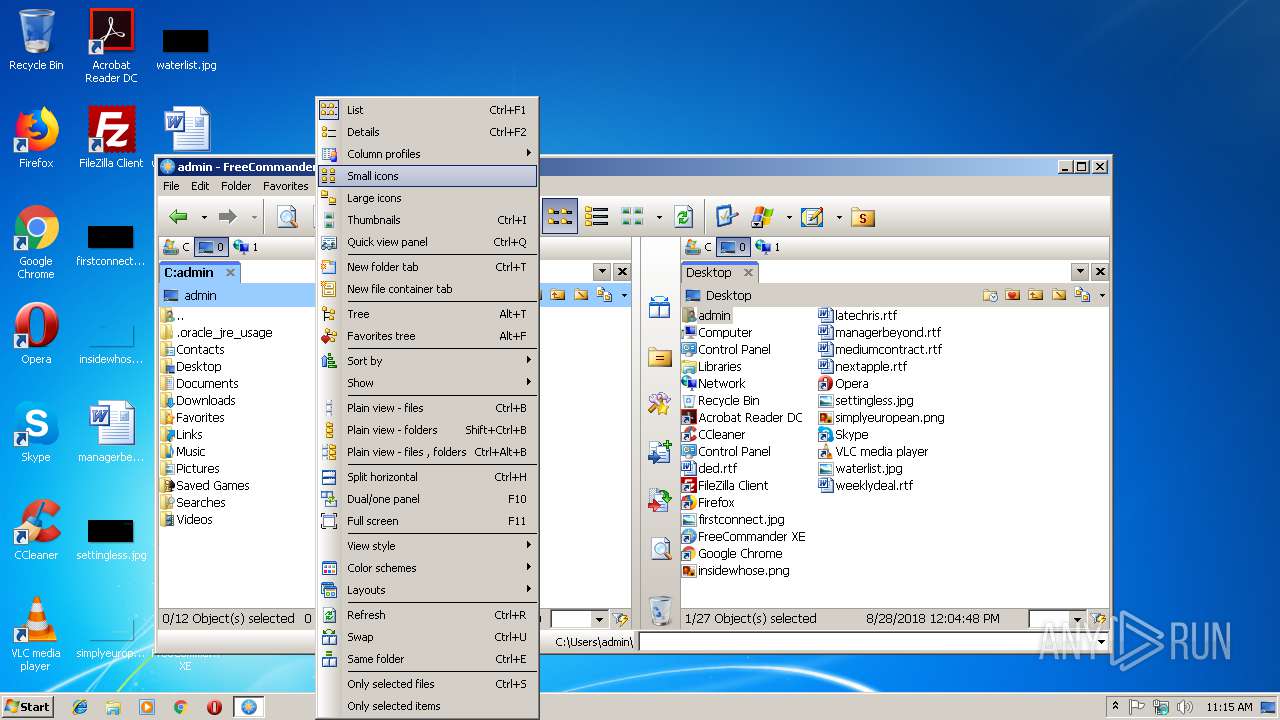Click the Windows Start button
This screenshot has width=1280, height=720.
(x=27, y=706)
